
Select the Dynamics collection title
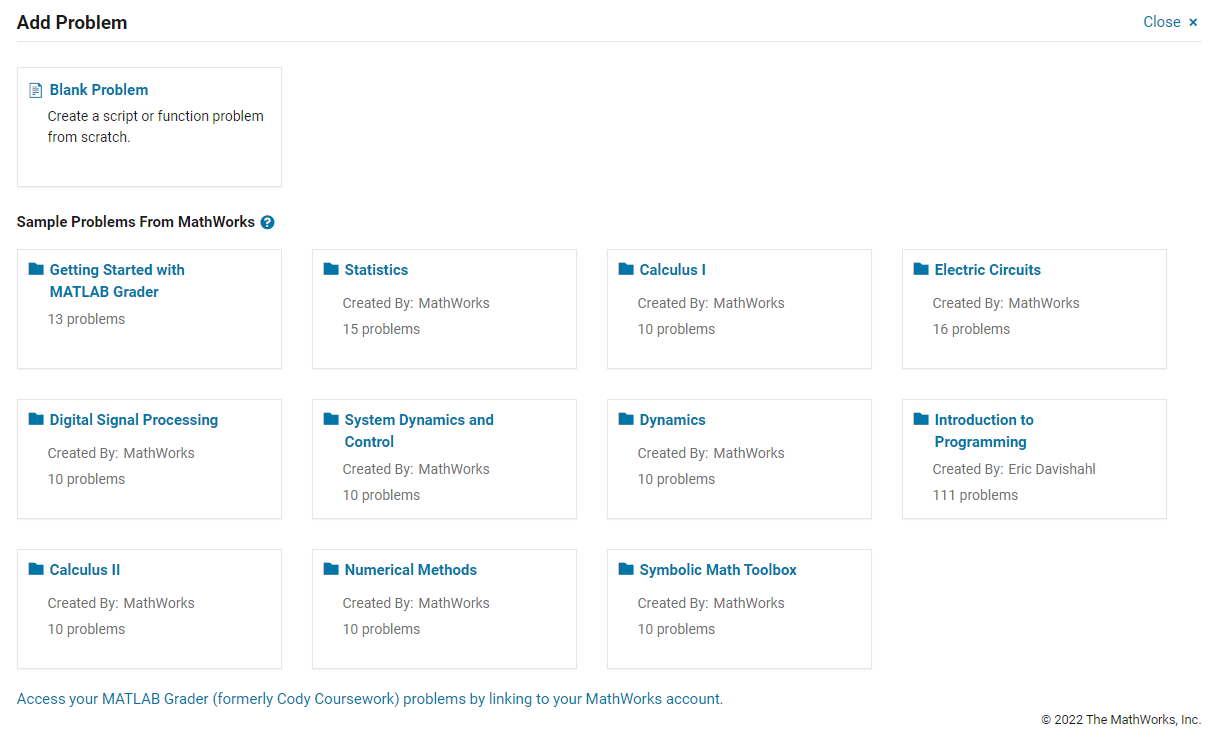(672, 420)
